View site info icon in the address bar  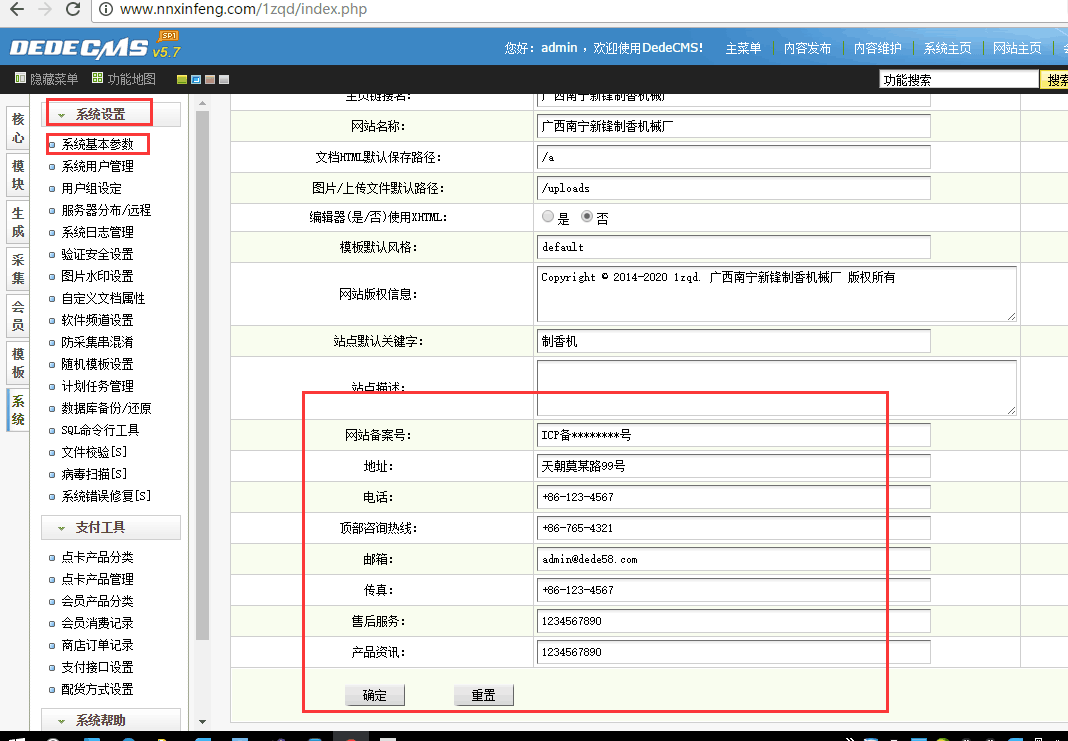coord(106,10)
